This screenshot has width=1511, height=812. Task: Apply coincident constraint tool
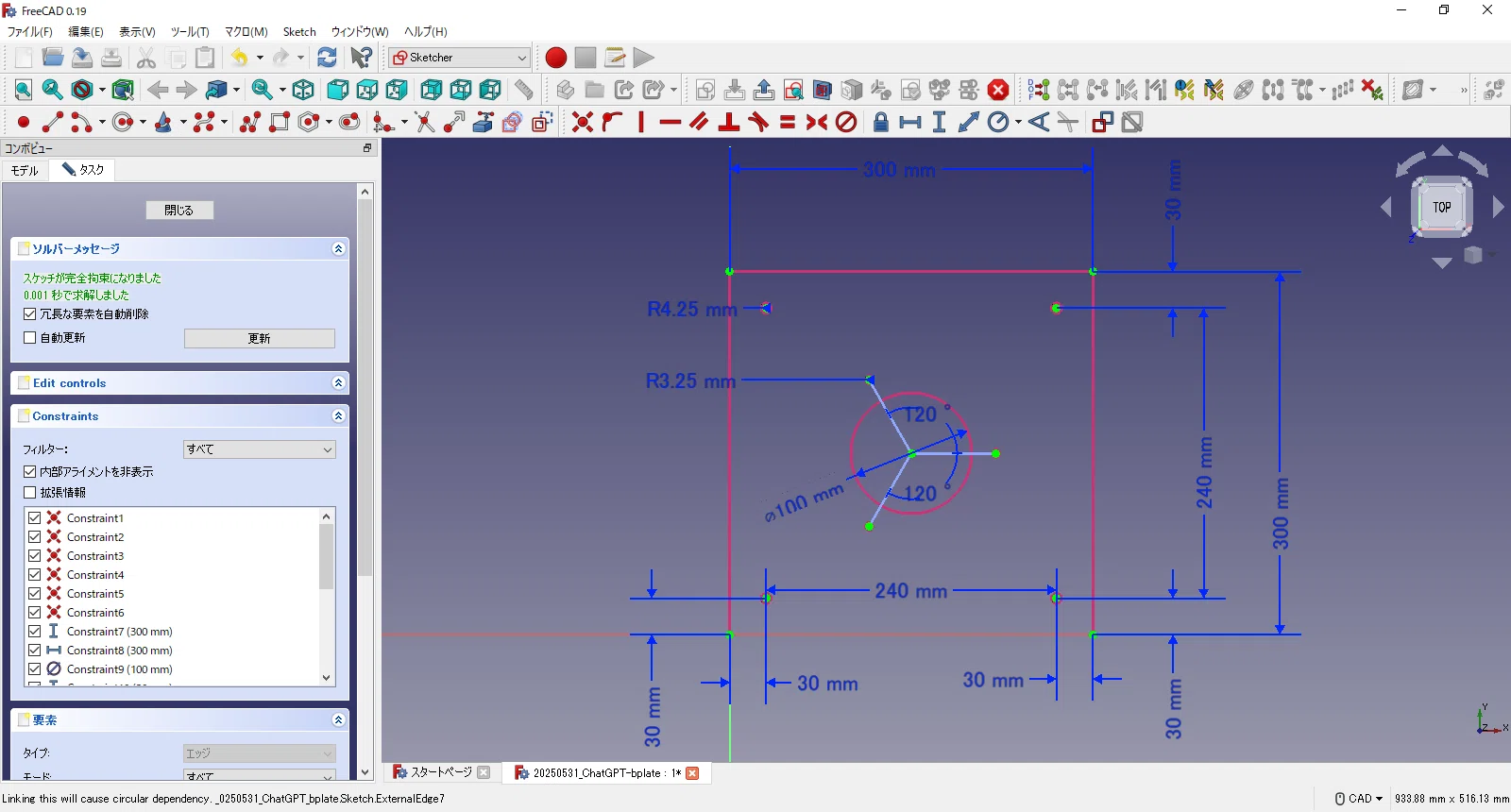click(583, 122)
